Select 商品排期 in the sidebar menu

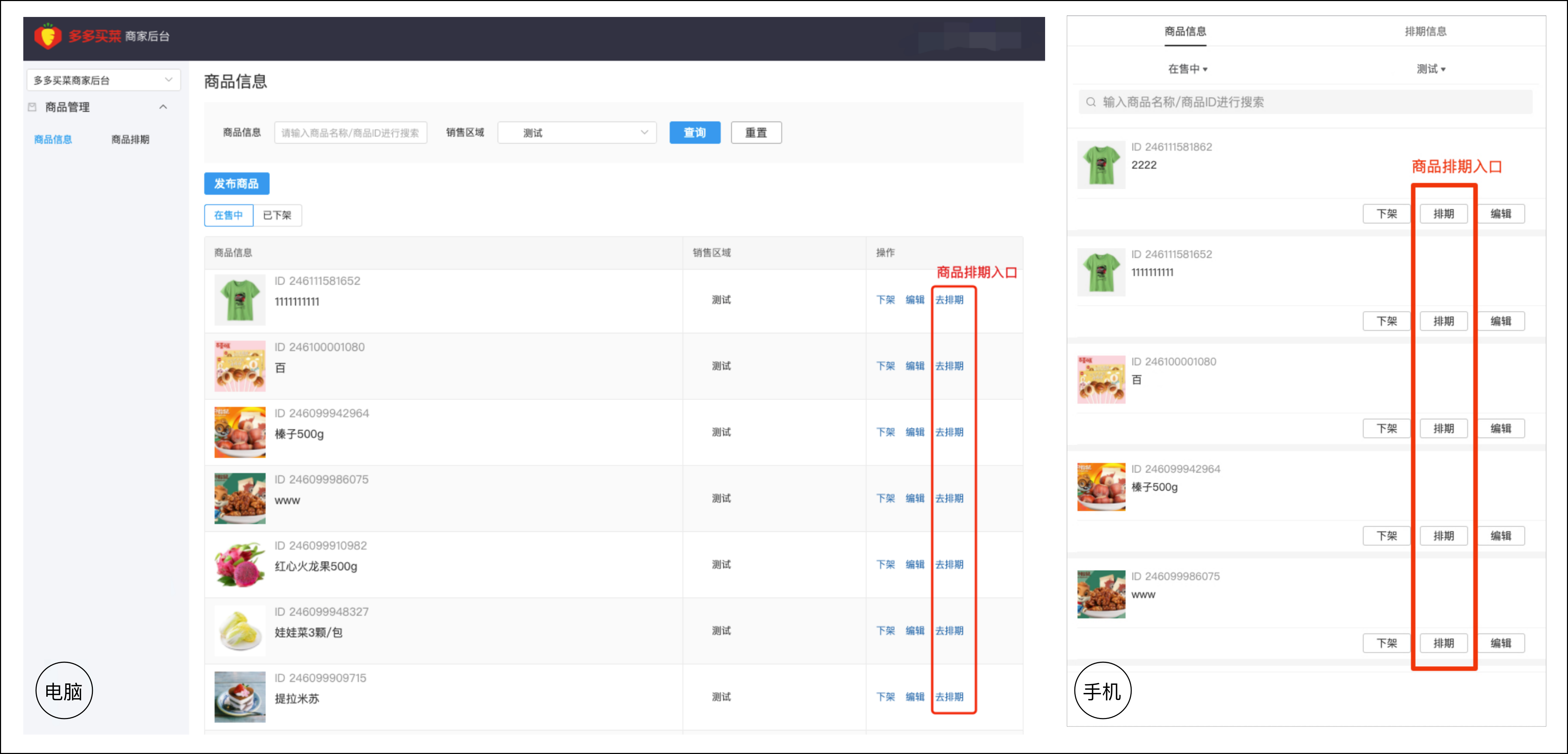pyautogui.click(x=130, y=139)
